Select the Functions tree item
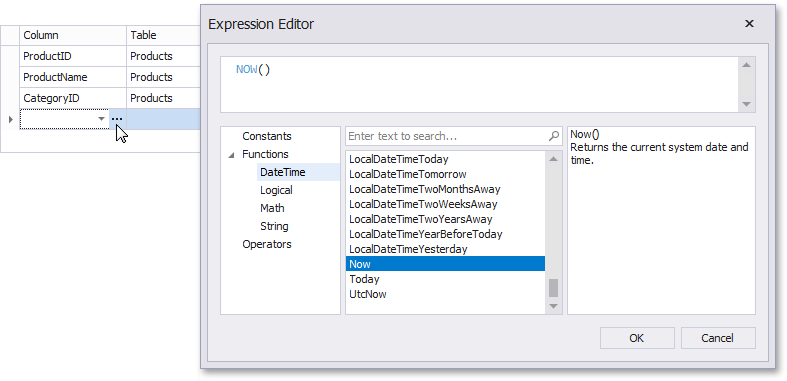The height and width of the screenshot is (381, 787). pyautogui.click(x=265, y=154)
